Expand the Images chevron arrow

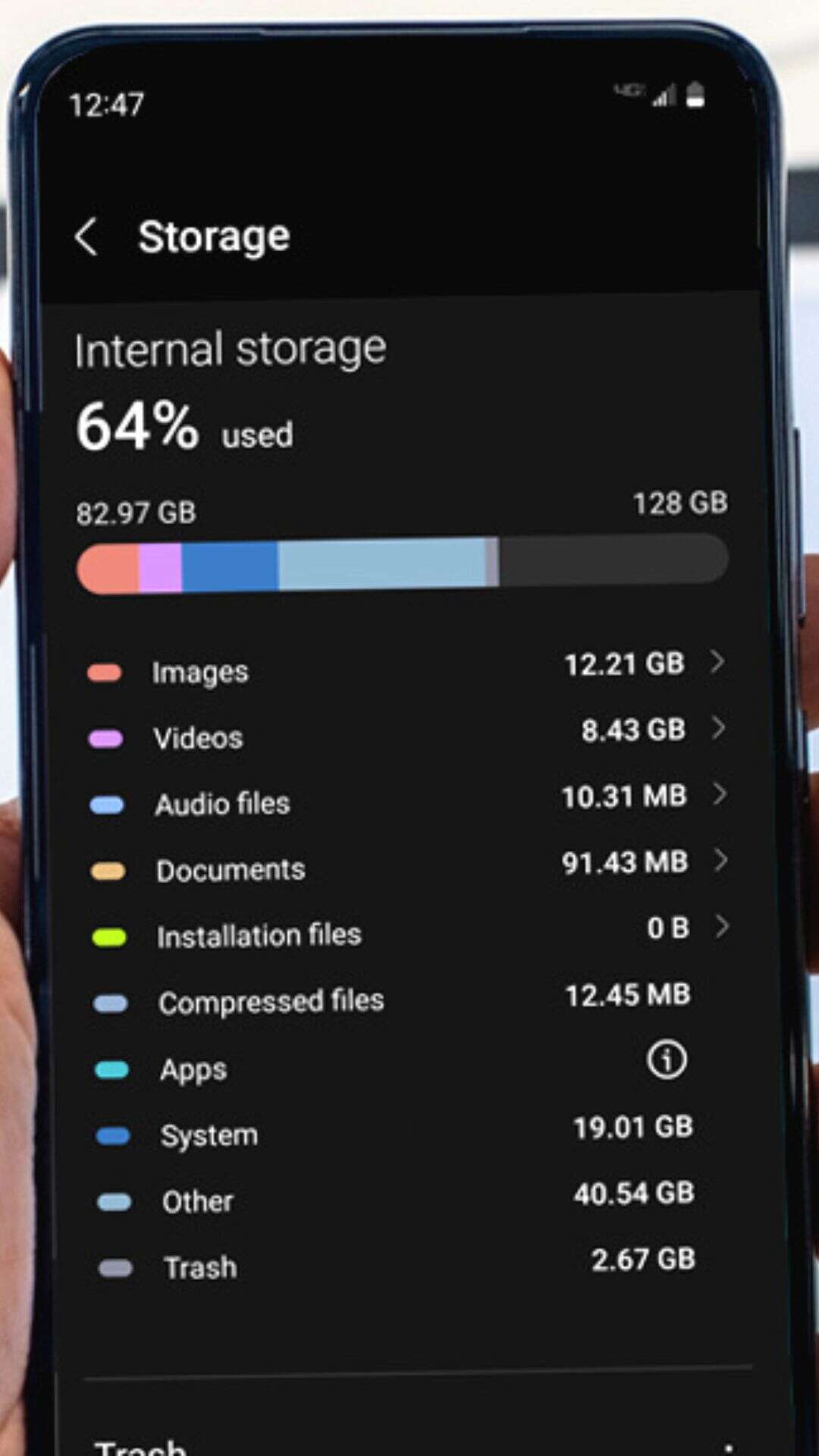tap(717, 662)
